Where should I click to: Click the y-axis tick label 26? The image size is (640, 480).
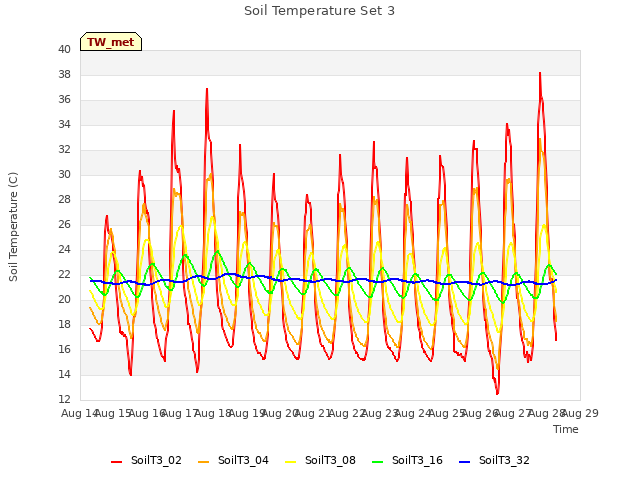(x=64, y=224)
